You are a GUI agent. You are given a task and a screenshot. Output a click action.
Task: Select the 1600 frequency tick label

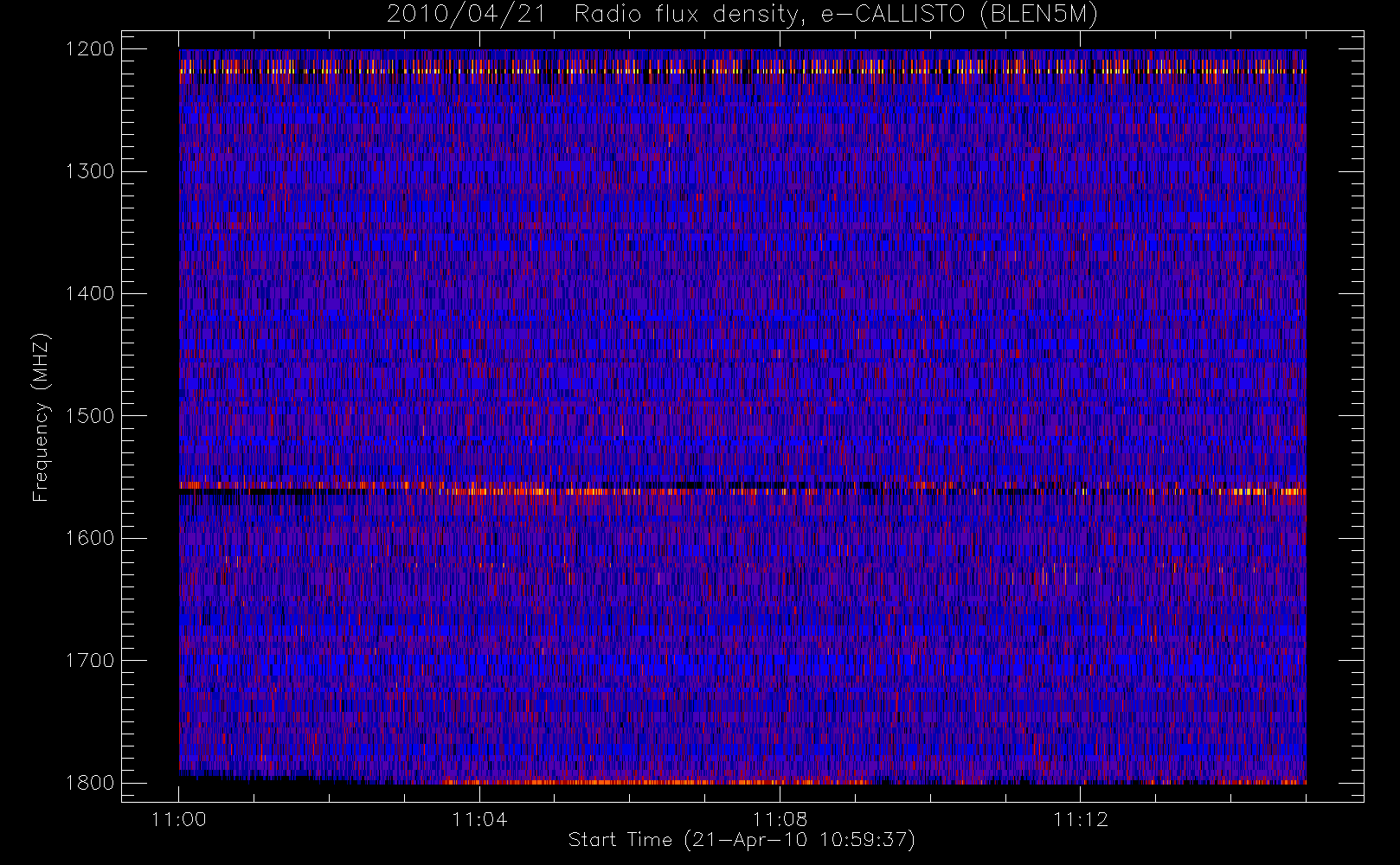pos(90,538)
